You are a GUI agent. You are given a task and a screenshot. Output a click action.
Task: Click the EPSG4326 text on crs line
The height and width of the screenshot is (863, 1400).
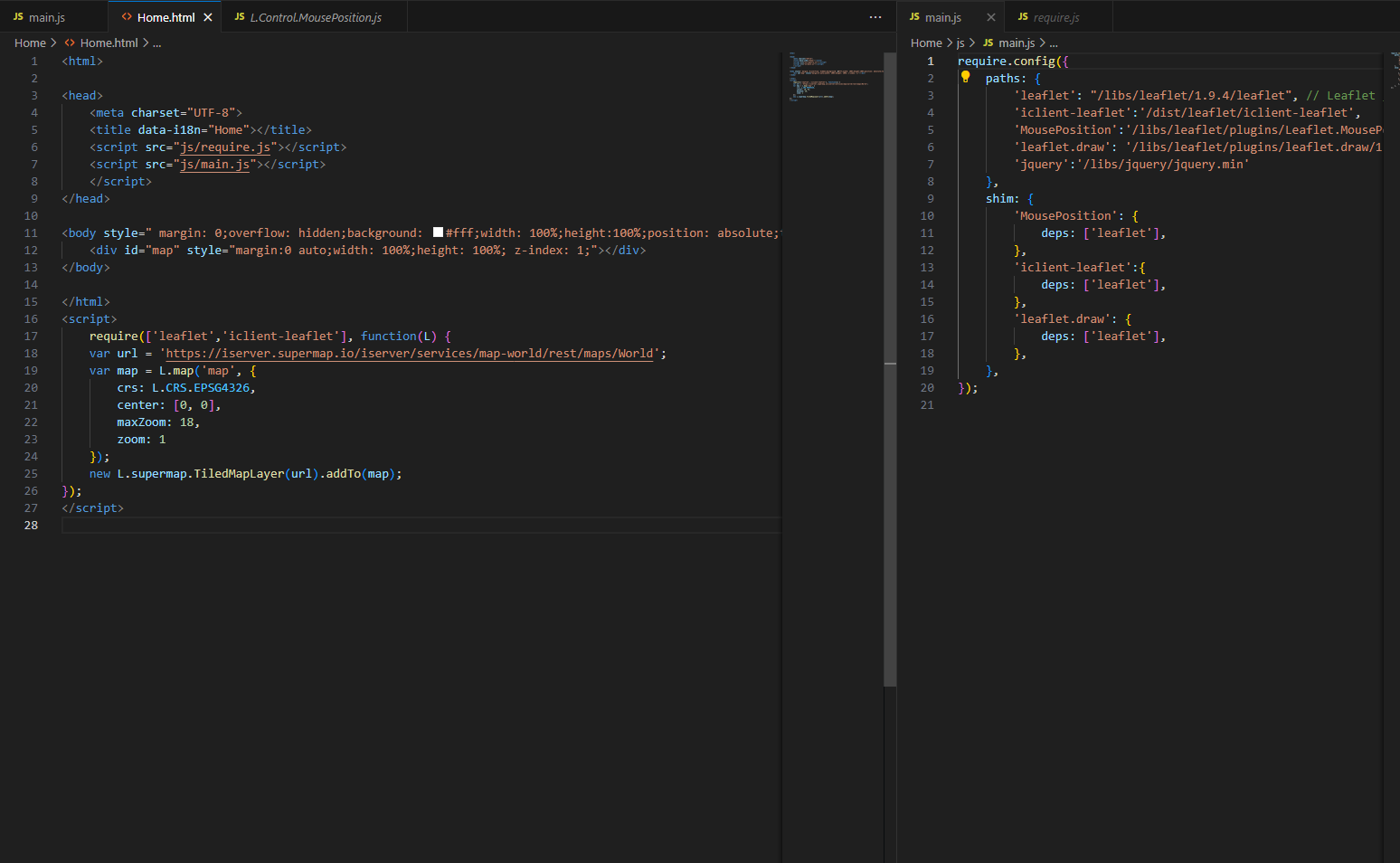(x=222, y=387)
